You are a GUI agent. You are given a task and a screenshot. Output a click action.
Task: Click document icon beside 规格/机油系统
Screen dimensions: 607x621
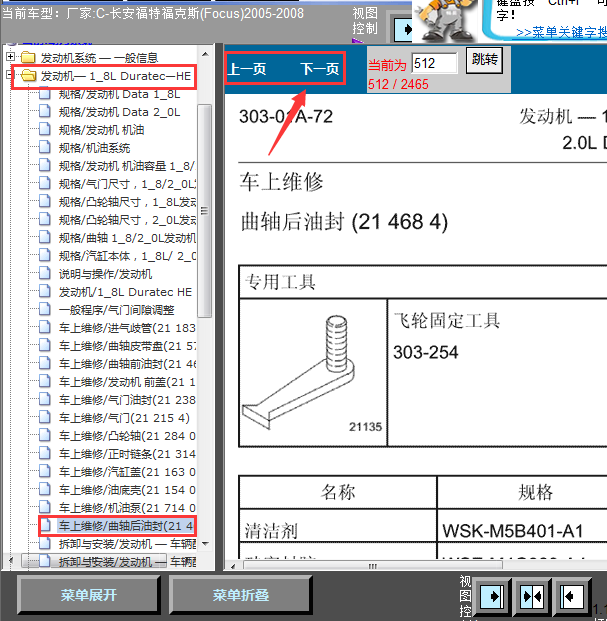pyautogui.click(x=45, y=147)
